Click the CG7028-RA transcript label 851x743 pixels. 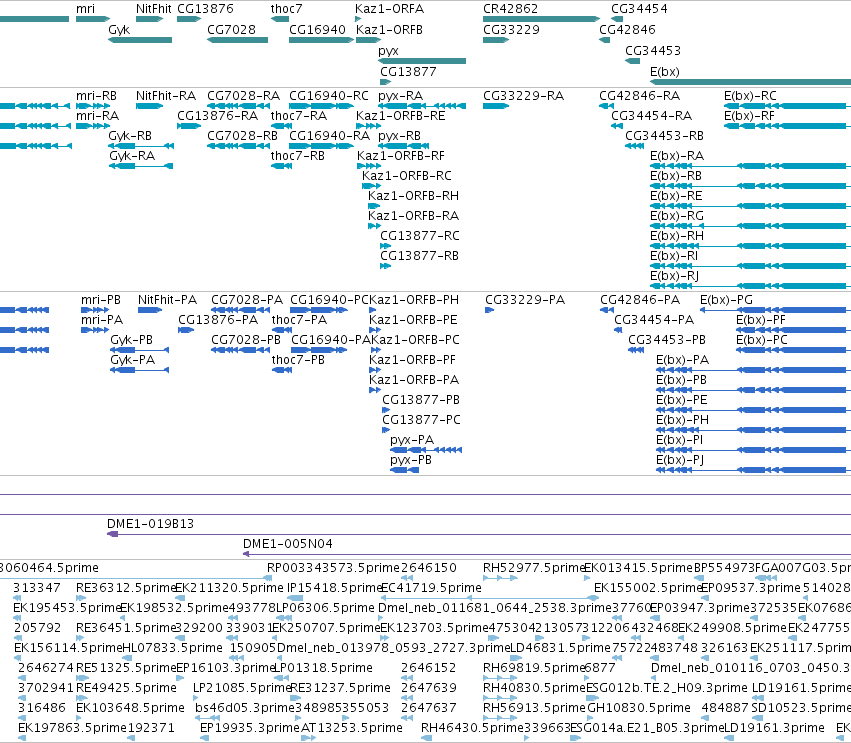[244, 96]
